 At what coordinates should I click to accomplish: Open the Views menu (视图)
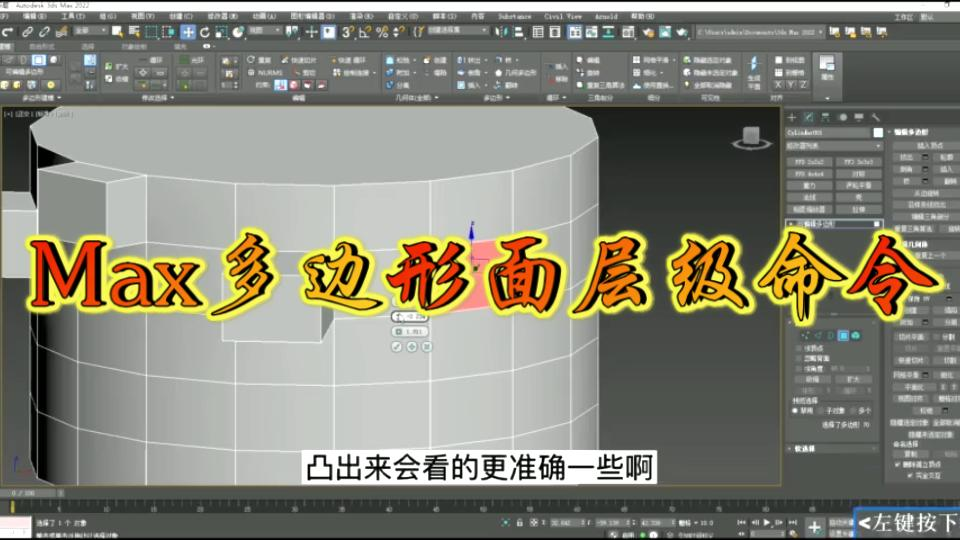[143, 16]
